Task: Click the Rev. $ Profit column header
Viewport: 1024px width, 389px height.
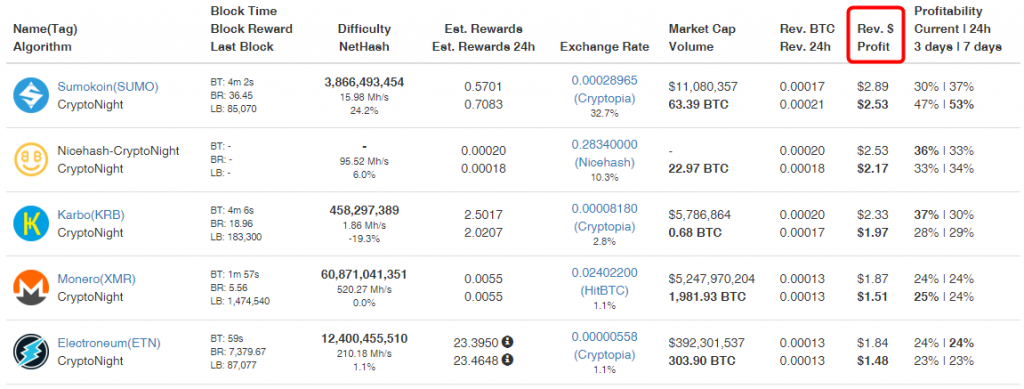Action: click(875, 38)
